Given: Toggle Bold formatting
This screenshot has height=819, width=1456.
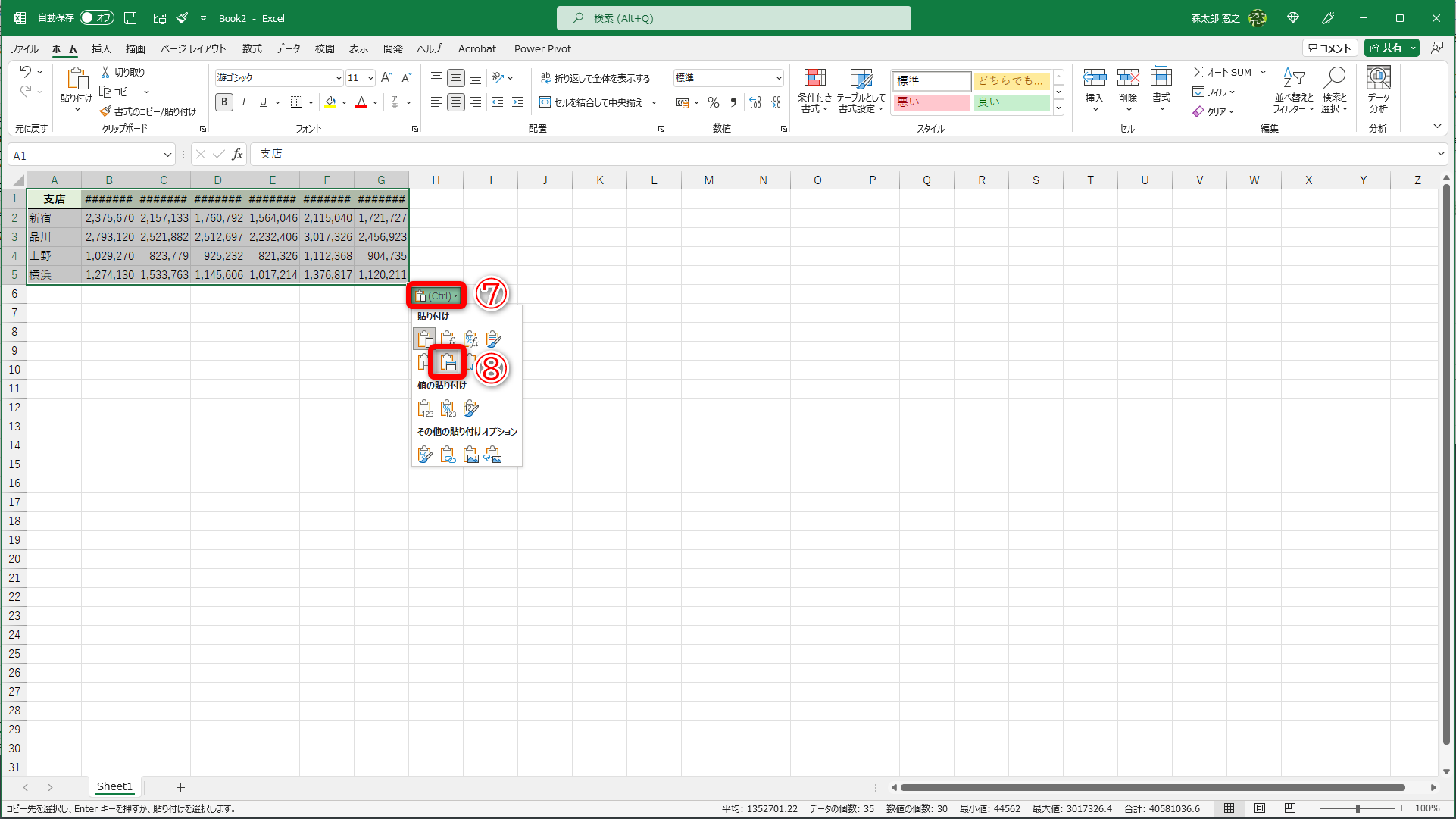Looking at the screenshot, I should coord(224,102).
